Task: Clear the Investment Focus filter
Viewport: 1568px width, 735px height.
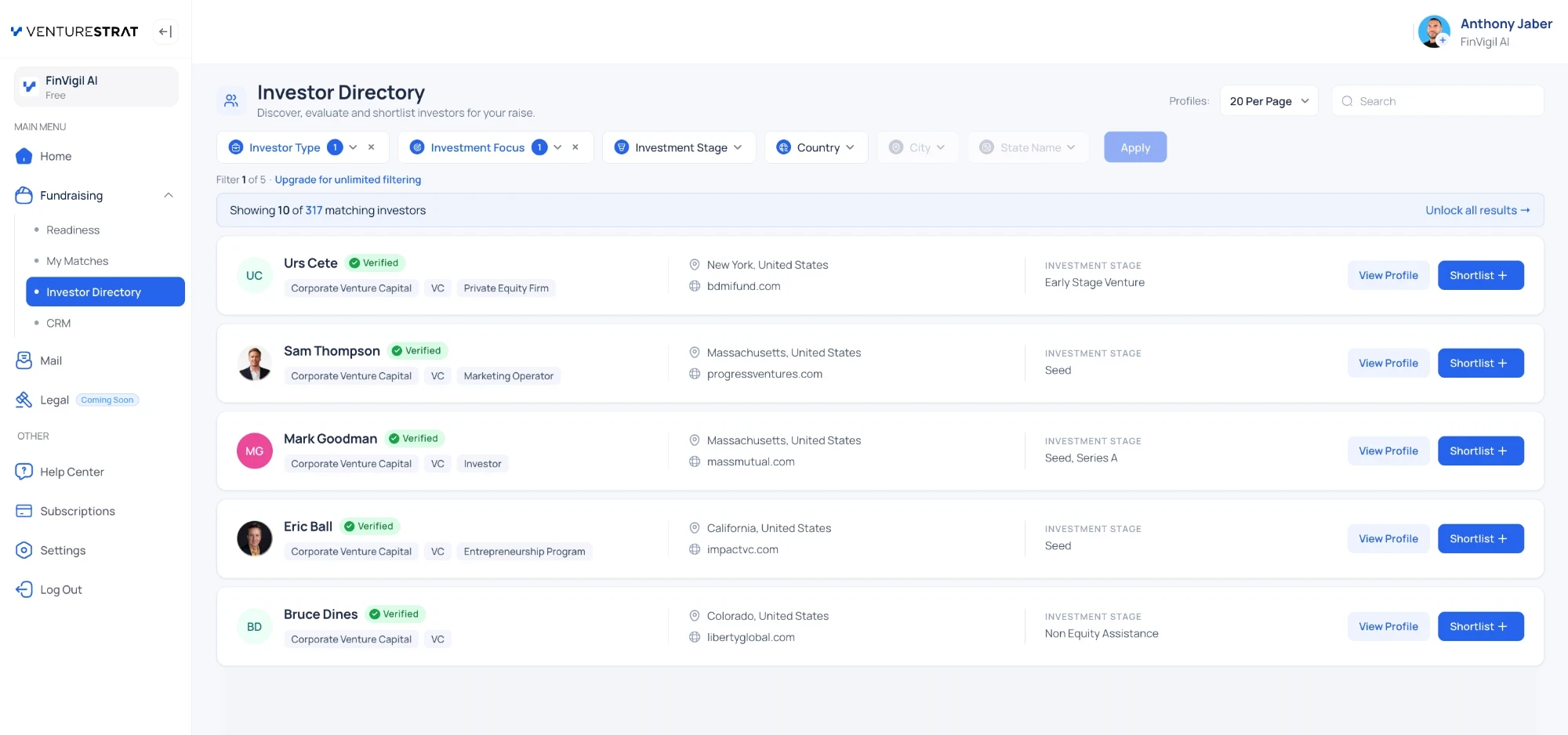Action: coord(575,147)
